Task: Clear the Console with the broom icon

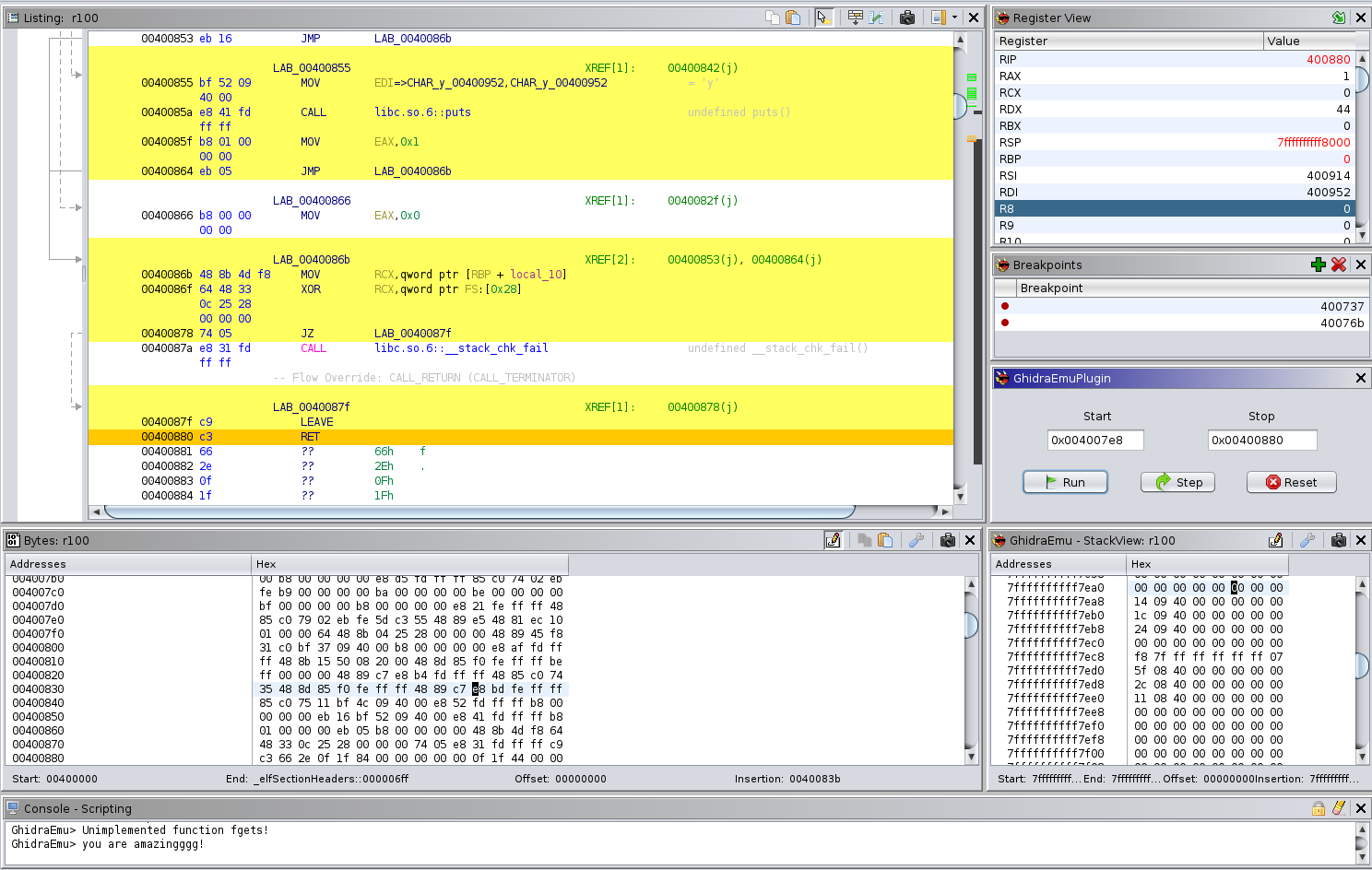Action: [1339, 808]
